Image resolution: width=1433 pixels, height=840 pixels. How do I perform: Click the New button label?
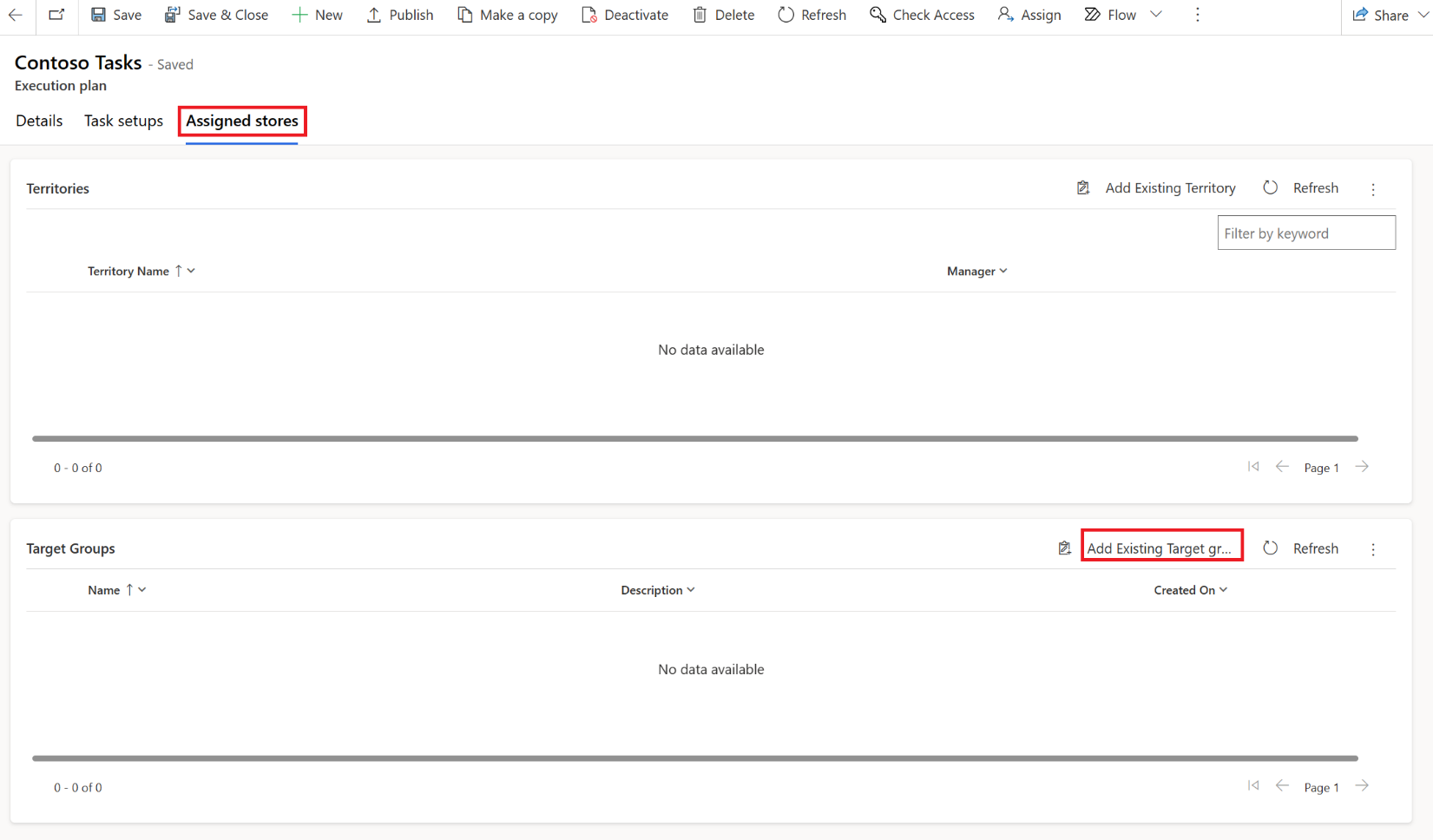point(329,15)
